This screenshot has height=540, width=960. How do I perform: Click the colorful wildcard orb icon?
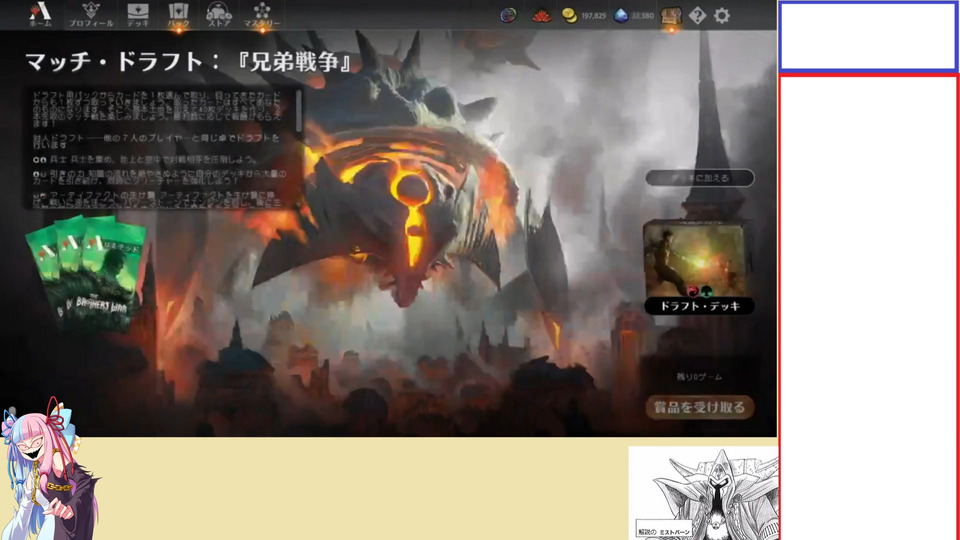click(508, 15)
